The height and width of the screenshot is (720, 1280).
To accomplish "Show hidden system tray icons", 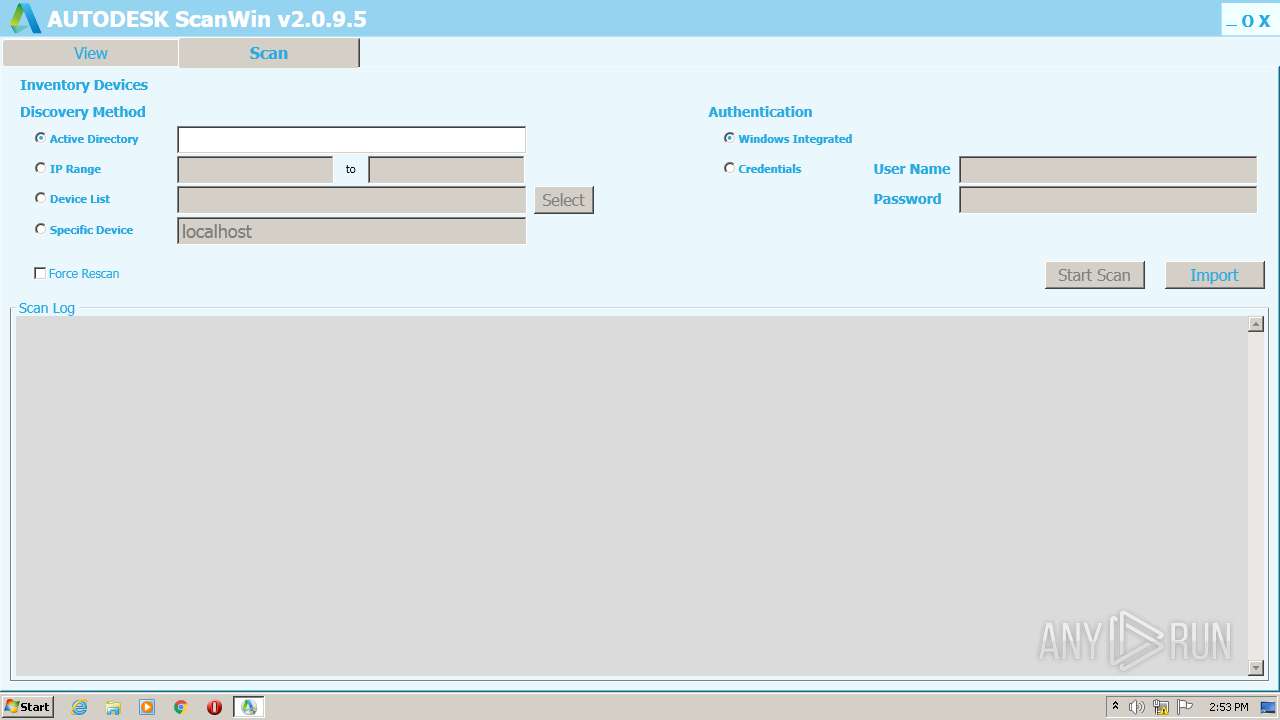I will click(x=1115, y=707).
